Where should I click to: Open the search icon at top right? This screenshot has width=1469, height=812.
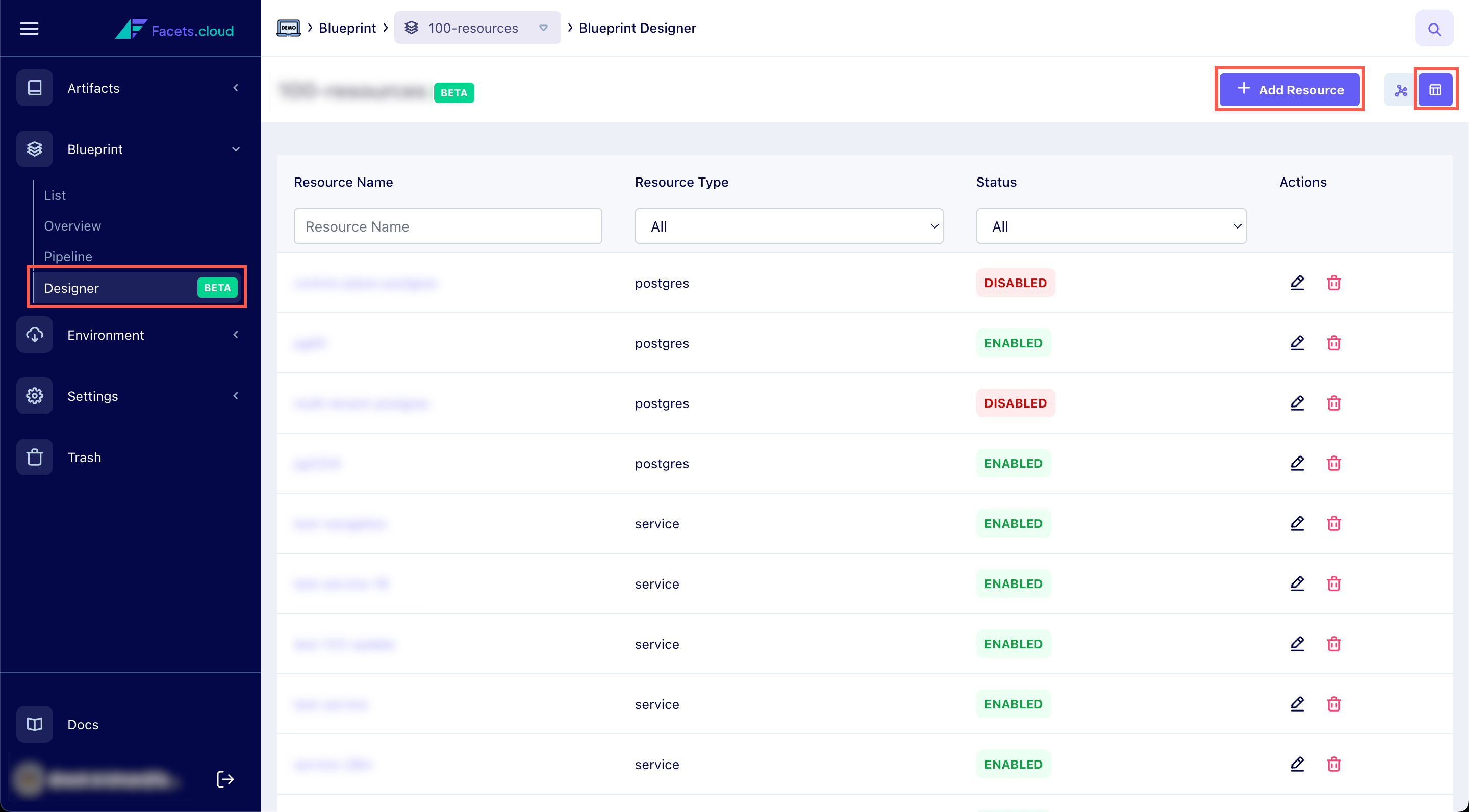1434,29
